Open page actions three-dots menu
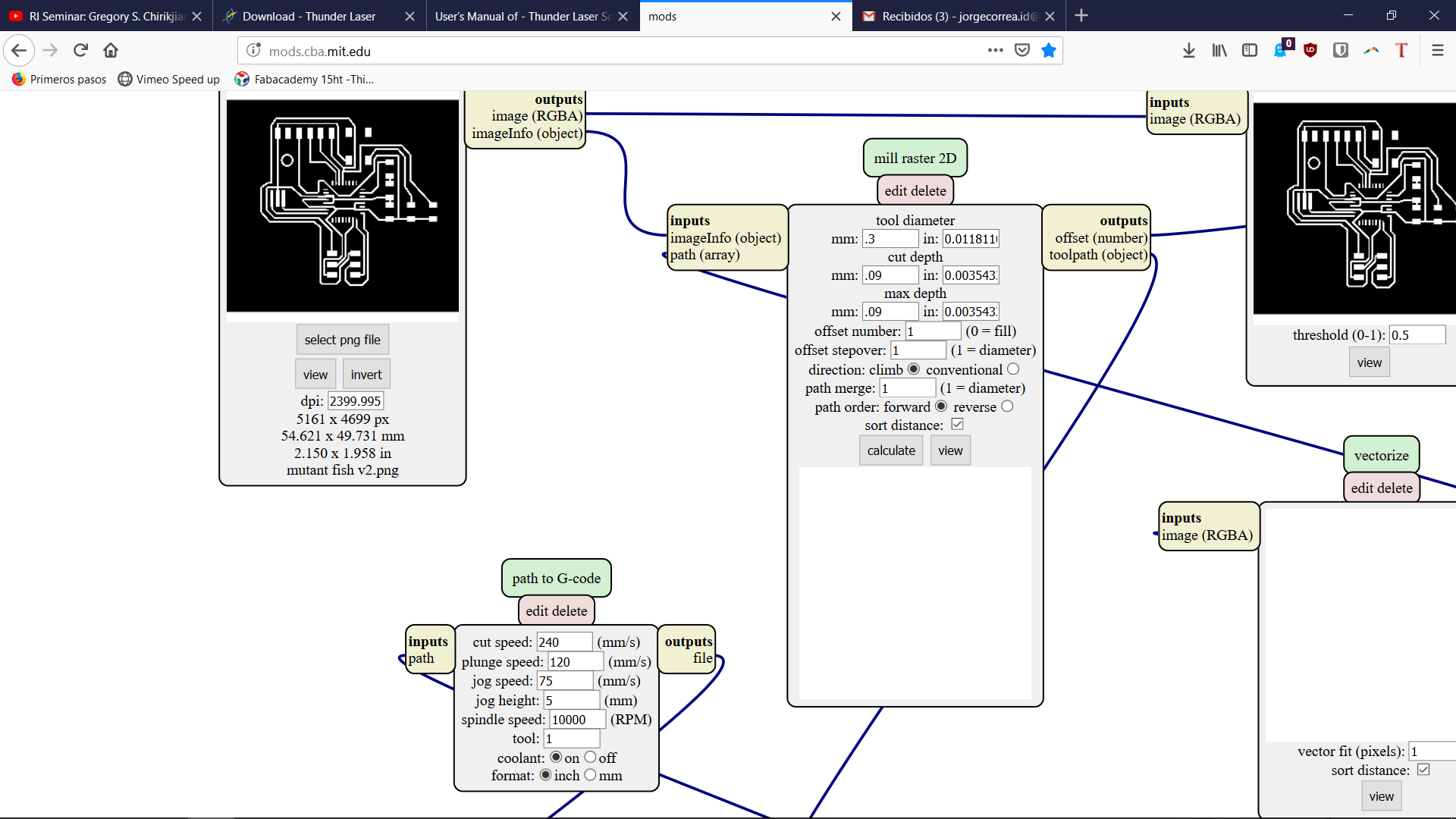The width and height of the screenshot is (1456, 819). coord(995,51)
